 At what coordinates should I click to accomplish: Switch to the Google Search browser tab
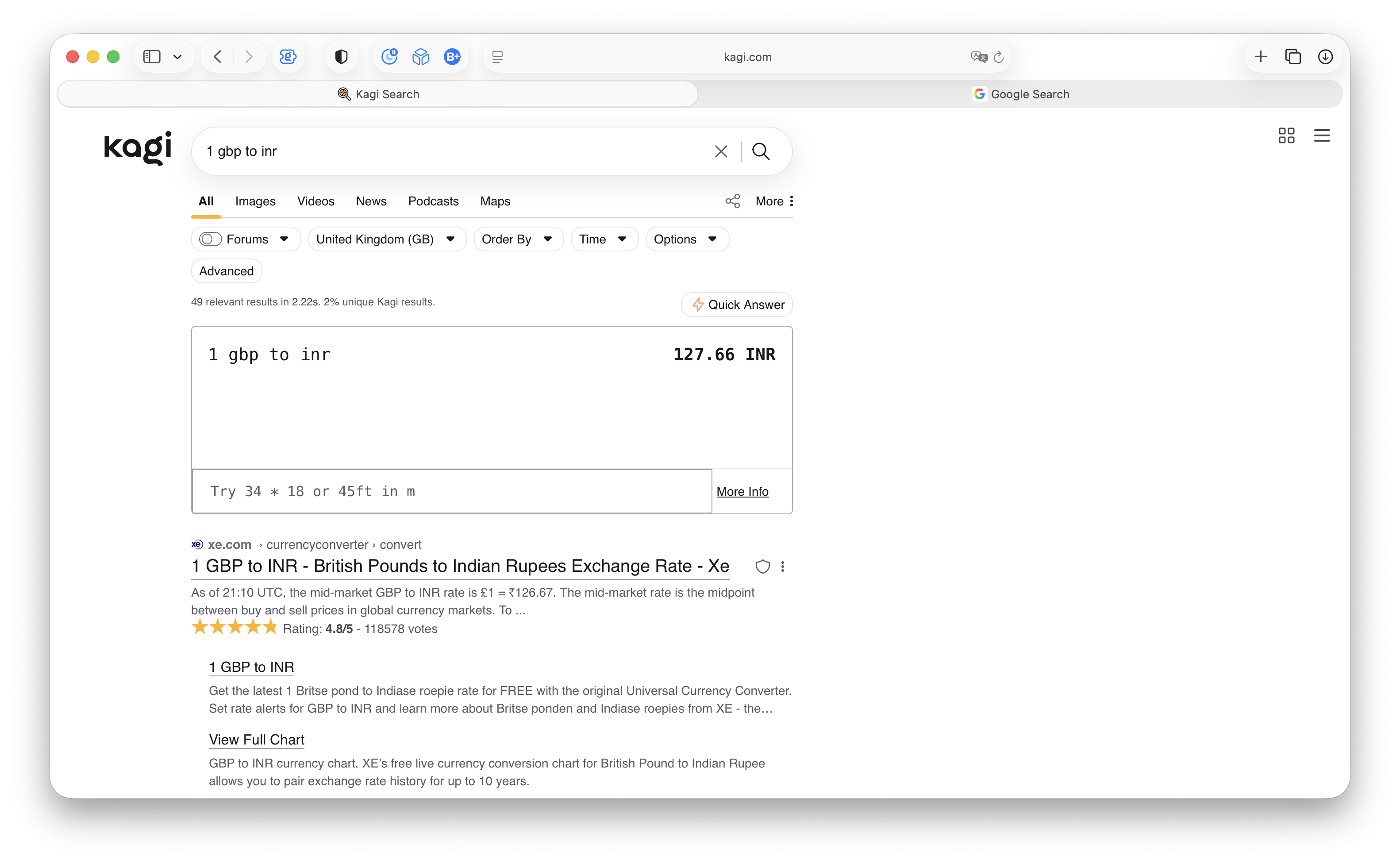[1020, 94]
